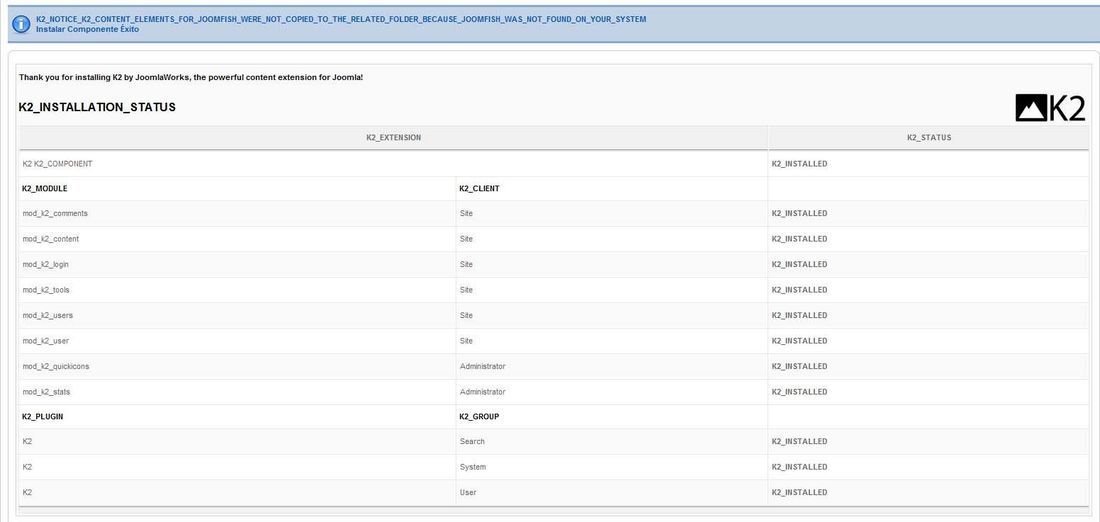Click the 'System' plugin group cell
Screen dimensions: 1100x522
coord(473,467)
